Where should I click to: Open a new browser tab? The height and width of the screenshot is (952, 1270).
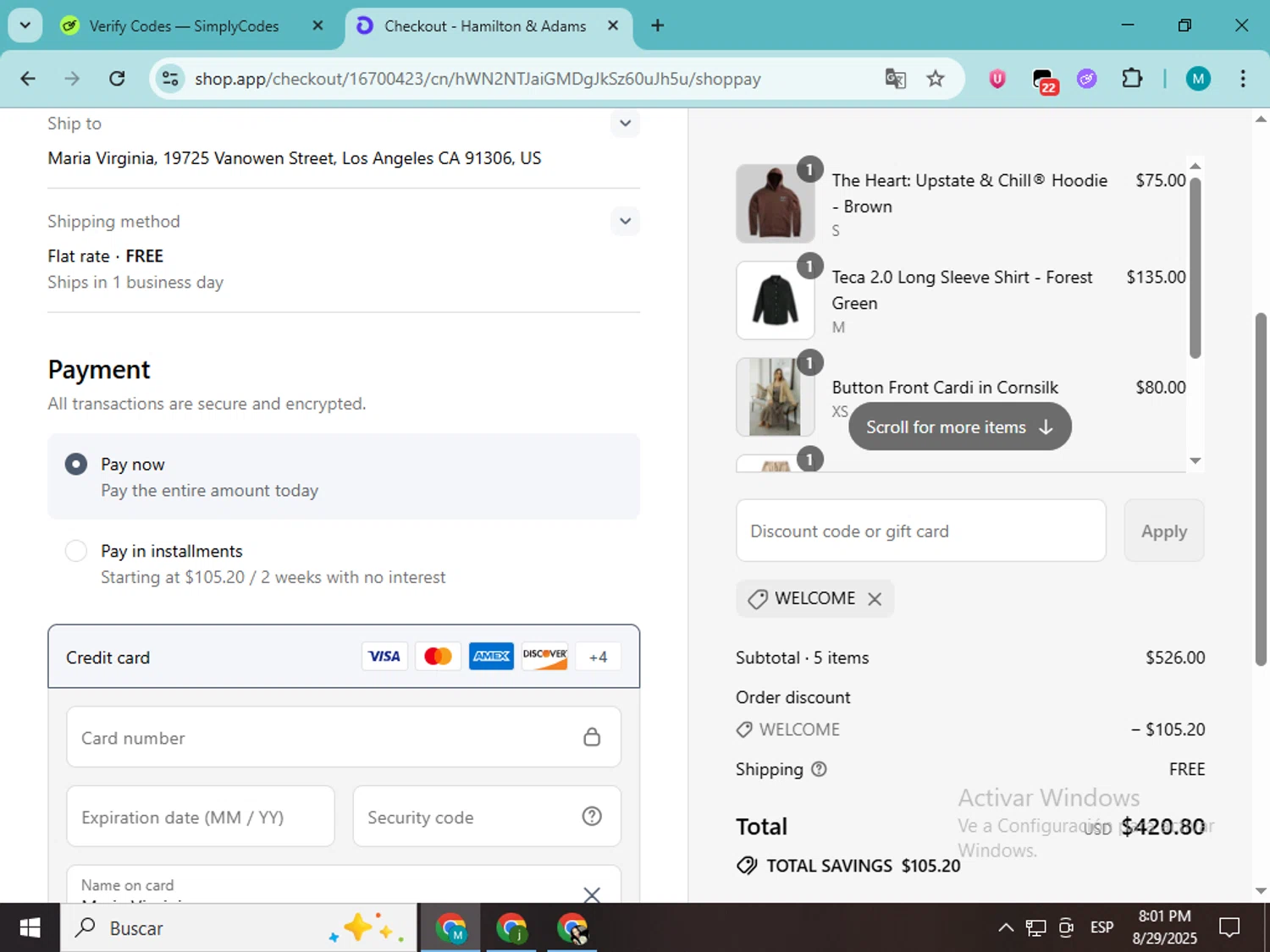[x=657, y=25]
